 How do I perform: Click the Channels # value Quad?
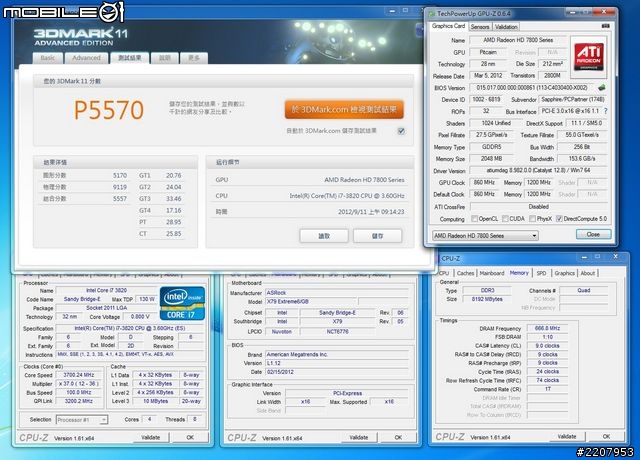tap(584, 290)
